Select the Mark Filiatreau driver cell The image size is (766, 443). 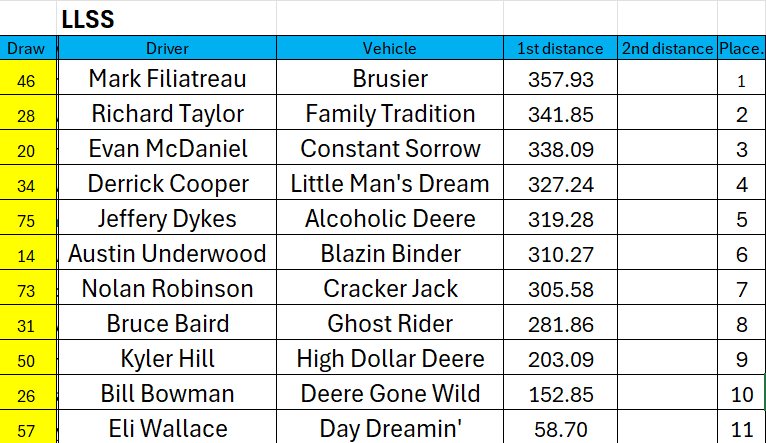166,79
